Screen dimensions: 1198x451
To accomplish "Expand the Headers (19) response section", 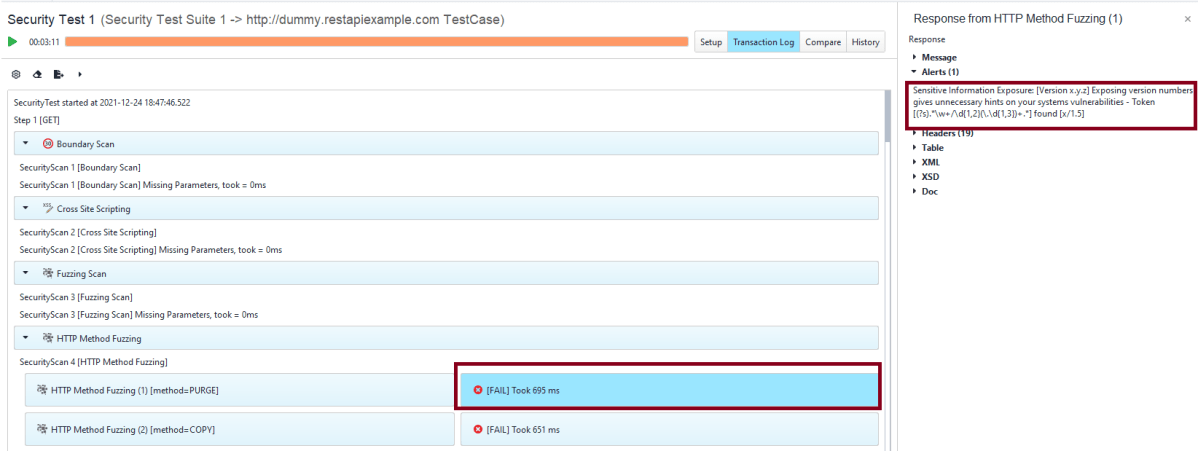I will coord(914,133).
